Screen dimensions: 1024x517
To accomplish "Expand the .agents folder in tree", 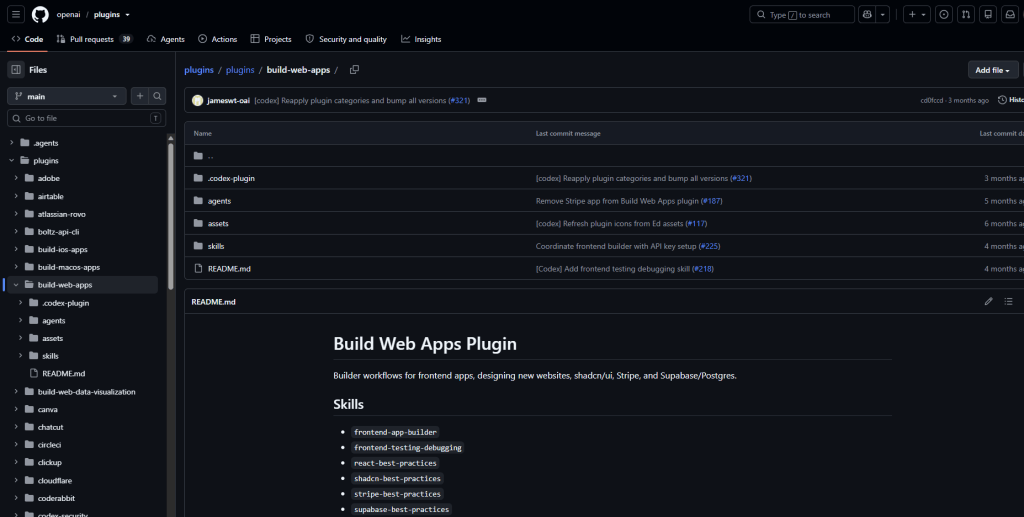I will point(12,143).
